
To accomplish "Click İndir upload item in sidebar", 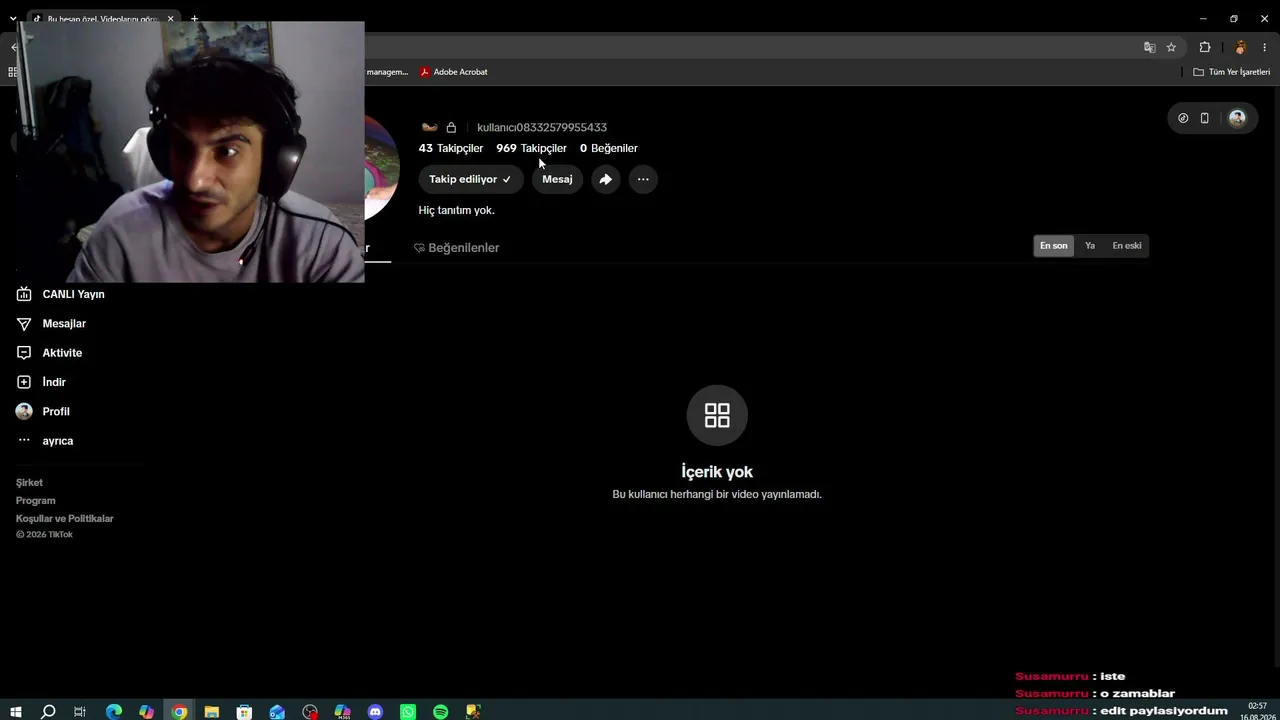I will tap(41, 382).
